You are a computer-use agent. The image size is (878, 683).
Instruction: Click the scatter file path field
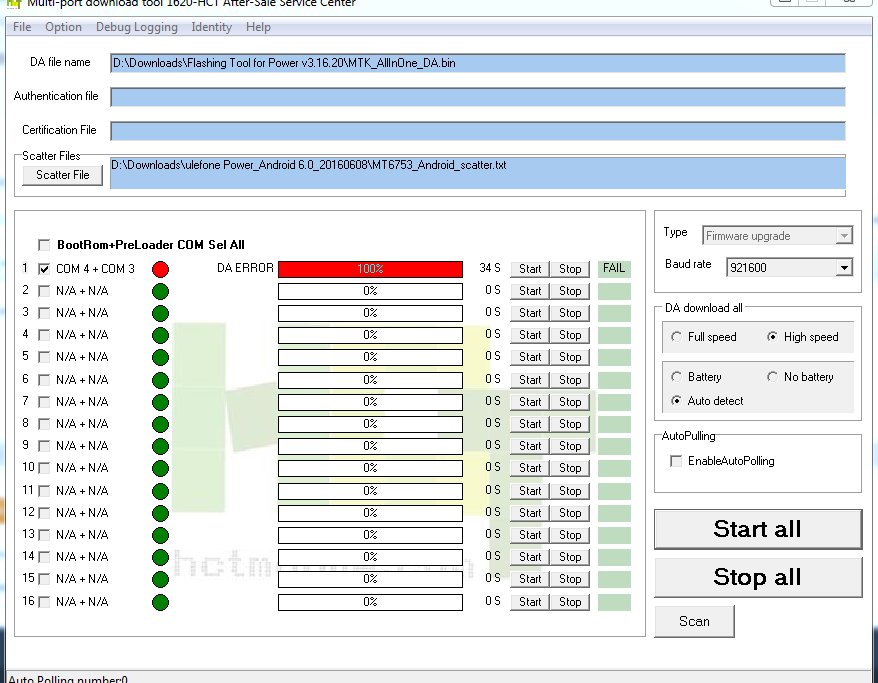pyautogui.click(x=478, y=174)
